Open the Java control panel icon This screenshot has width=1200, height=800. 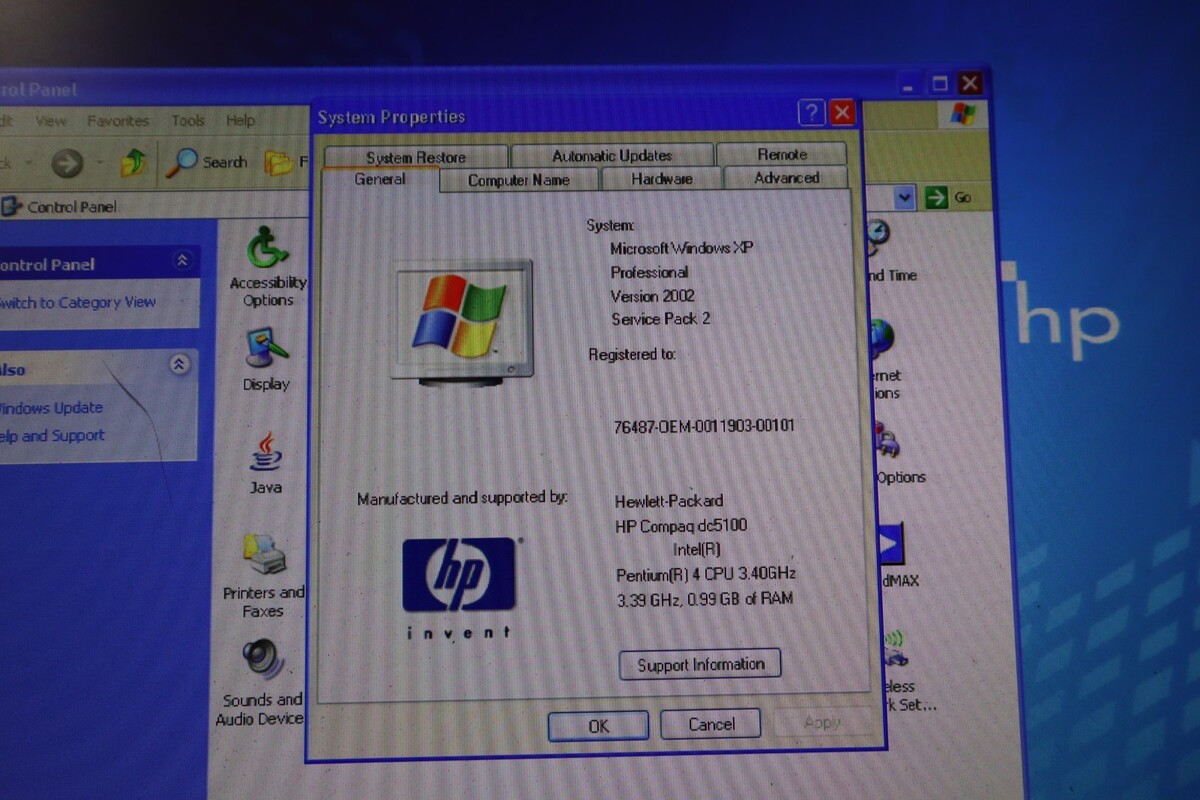(266, 453)
